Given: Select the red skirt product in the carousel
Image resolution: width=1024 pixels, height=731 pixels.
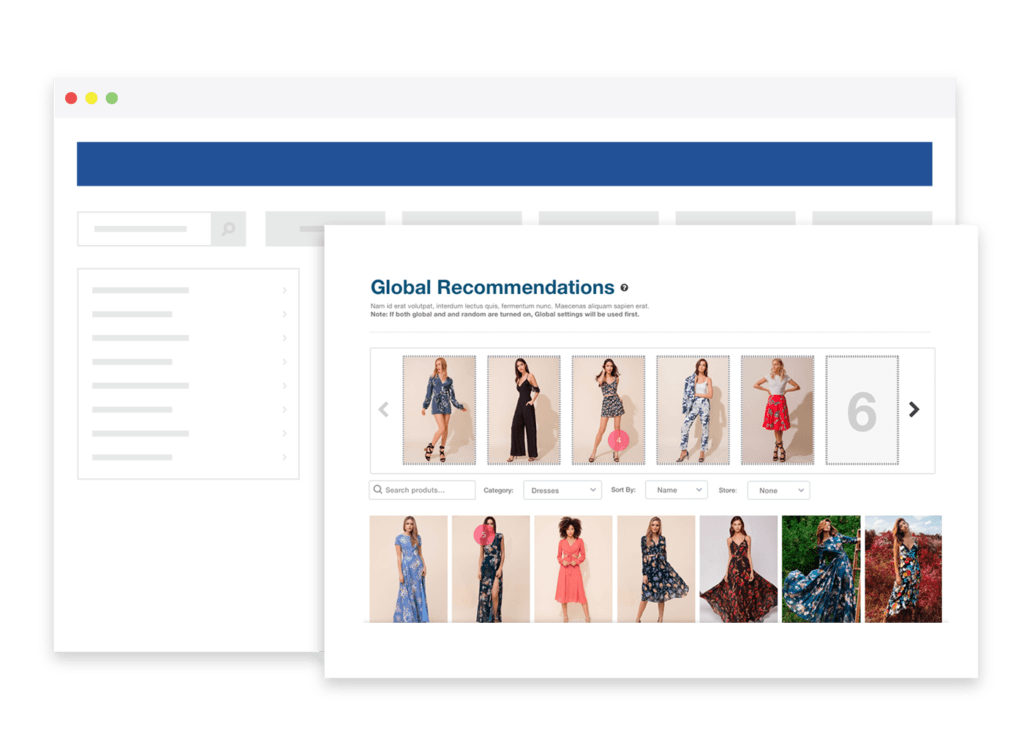Looking at the screenshot, I should point(778,409).
